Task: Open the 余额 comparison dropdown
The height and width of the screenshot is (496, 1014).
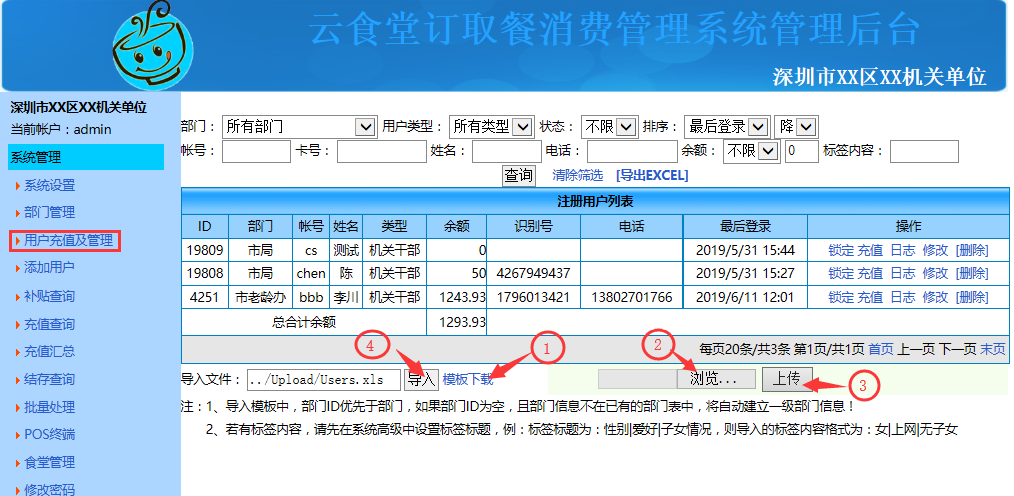Action: pos(751,151)
